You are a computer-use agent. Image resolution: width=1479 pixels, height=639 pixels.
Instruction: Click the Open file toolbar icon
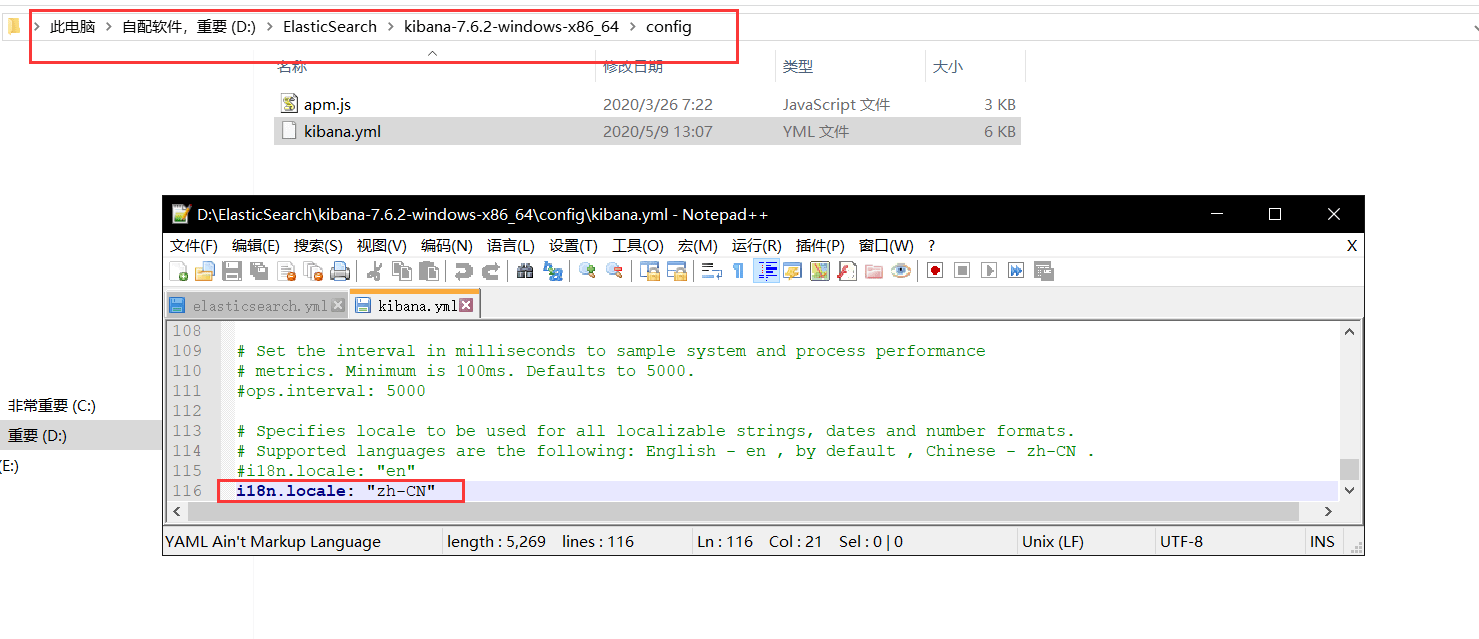pyautogui.click(x=205, y=271)
